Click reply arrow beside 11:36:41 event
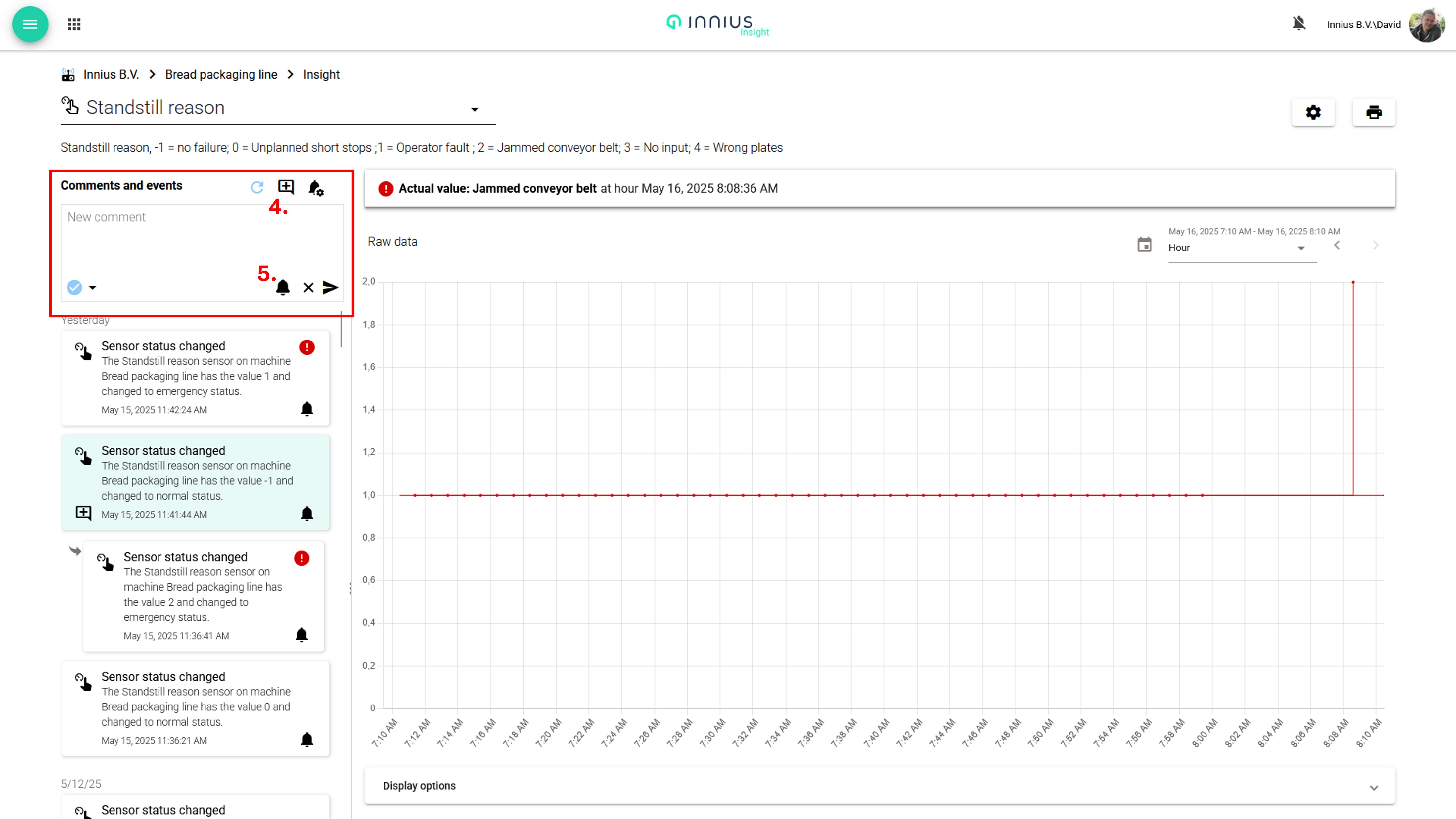Screen dimensions: 1456x819 (x=75, y=551)
